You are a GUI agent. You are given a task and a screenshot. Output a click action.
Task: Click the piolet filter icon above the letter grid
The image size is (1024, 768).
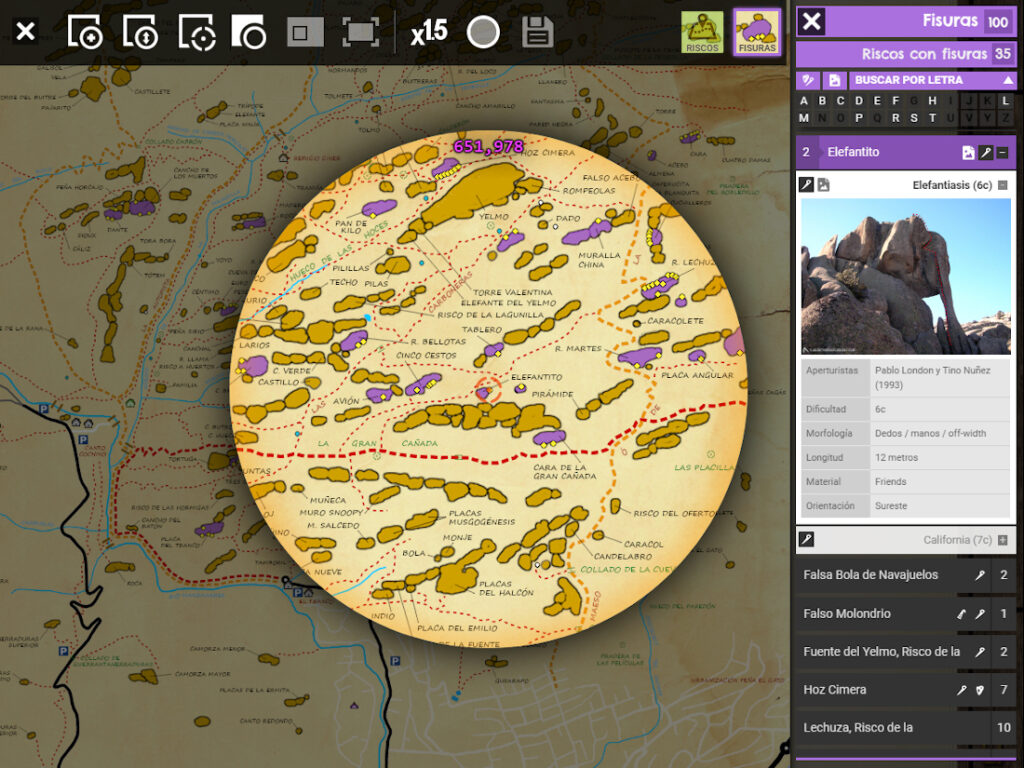pyautogui.click(x=808, y=80)
